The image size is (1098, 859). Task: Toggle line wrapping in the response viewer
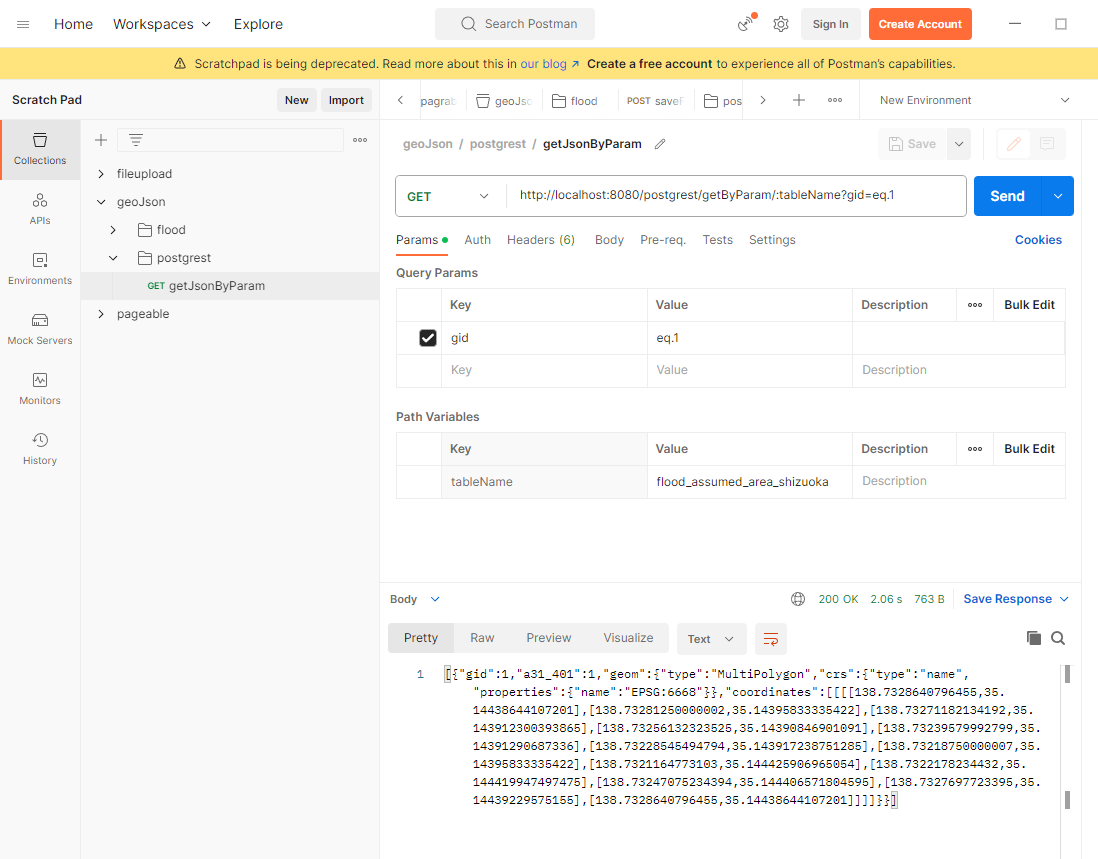tap(770, 638)
